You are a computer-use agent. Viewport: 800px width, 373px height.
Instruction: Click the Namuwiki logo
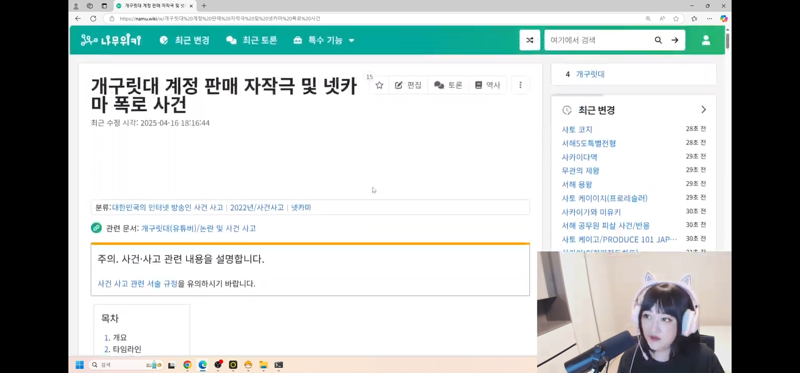click(x=111, y=40)
